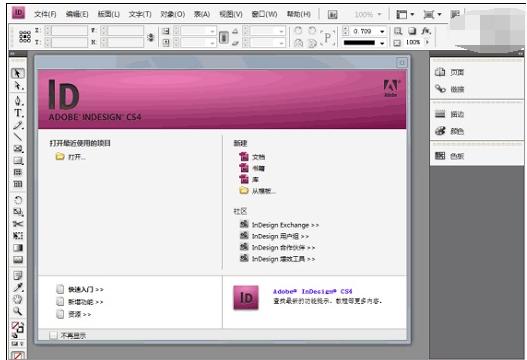Image resolution: width=527 pixels, height=360 pixels.
Task: Open the 帮助(H) menu
Action: tap(298, 14)
